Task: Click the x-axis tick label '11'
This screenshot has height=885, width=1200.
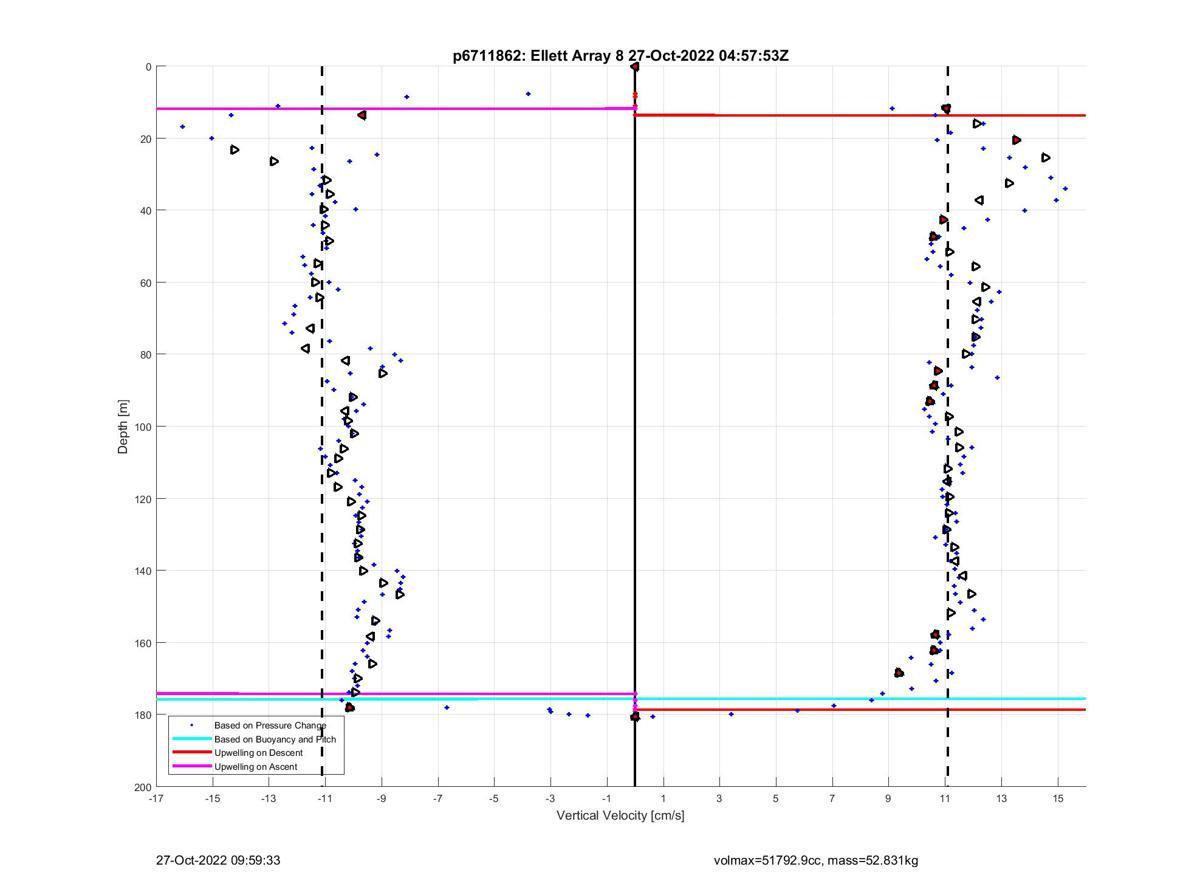Action: [x=944, y=798]
